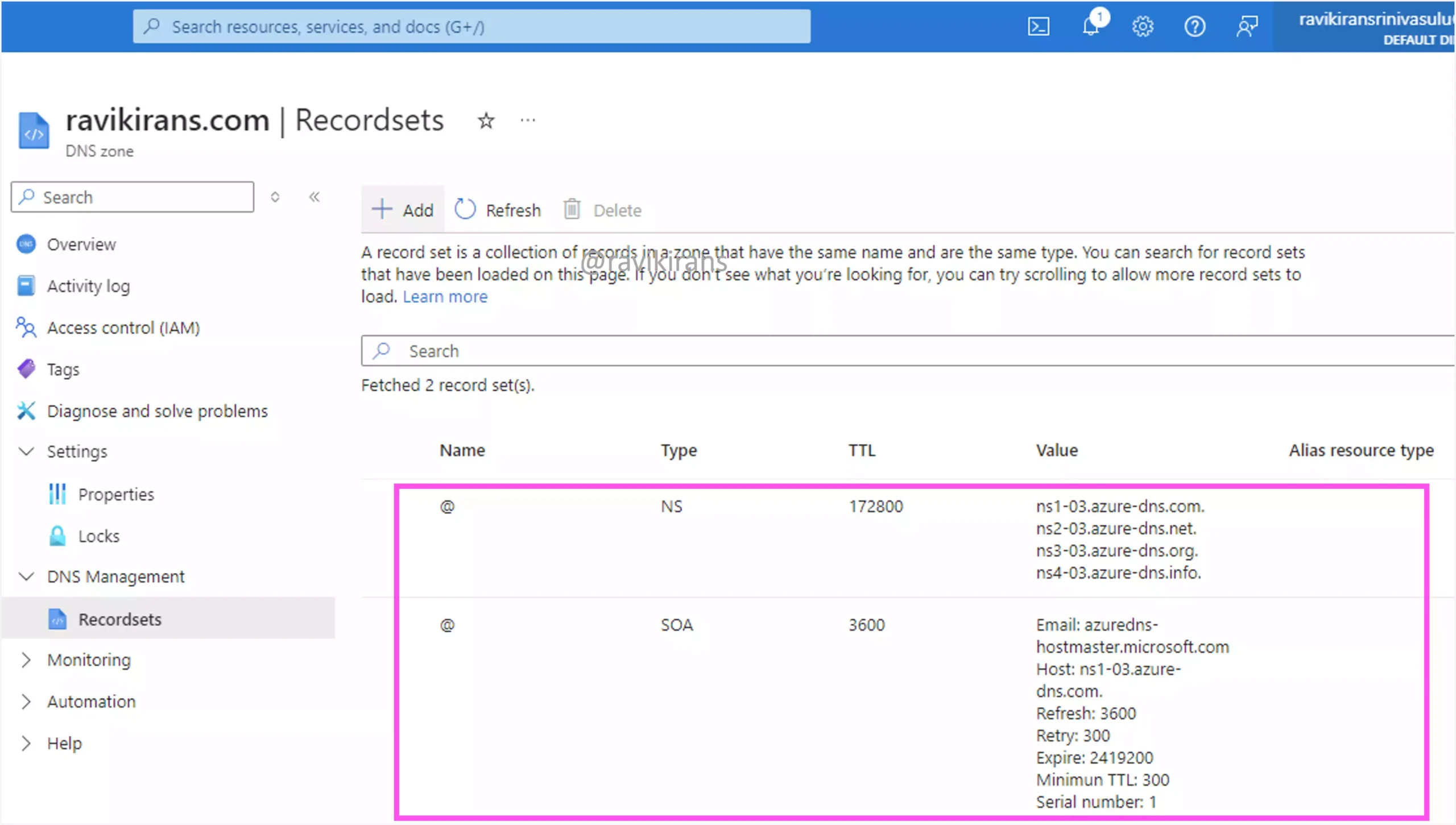Click the Value column header
Screen dimensions: 1456x825
1057,450
